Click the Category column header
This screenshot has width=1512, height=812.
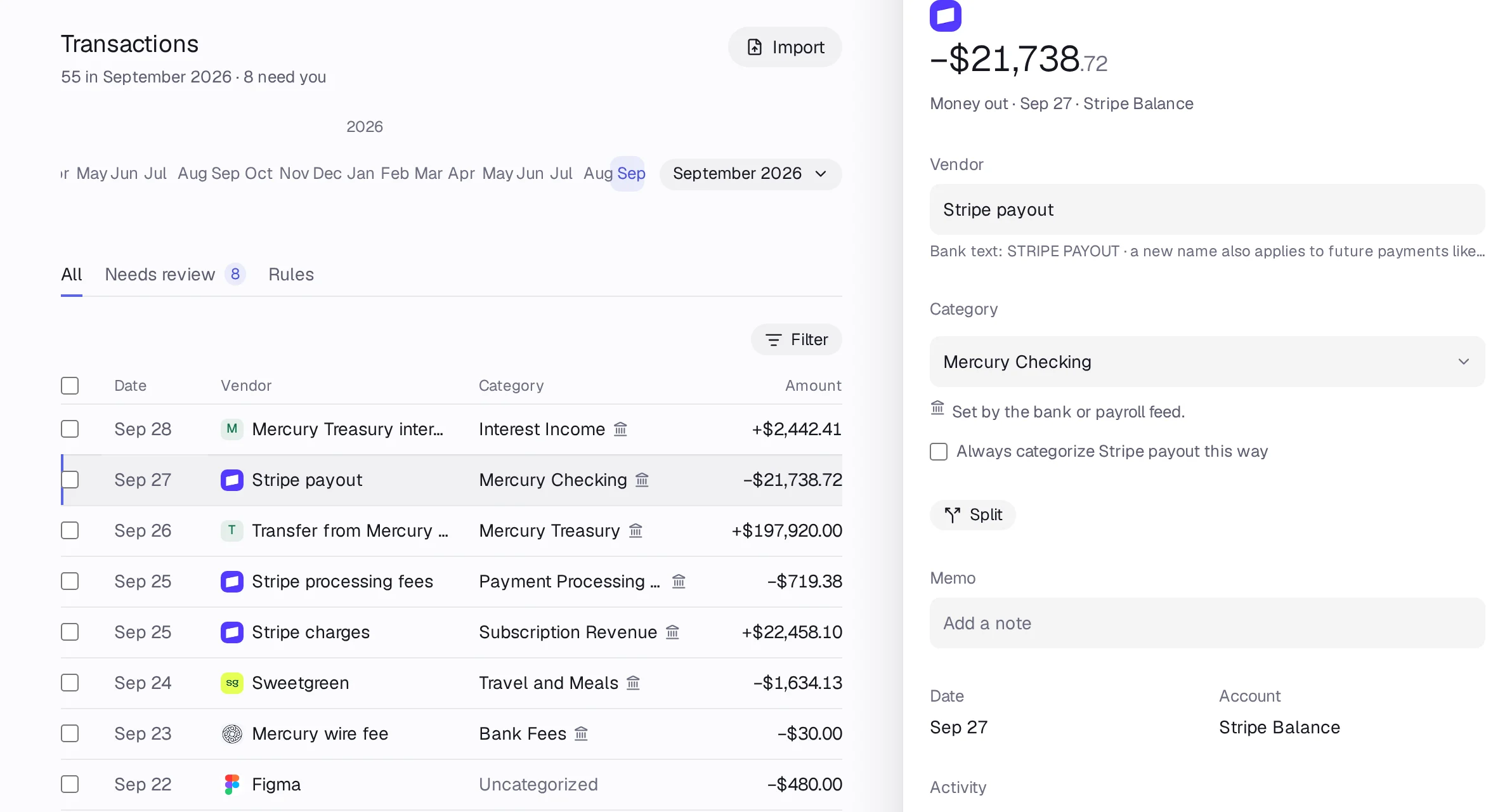coord(511,386)
